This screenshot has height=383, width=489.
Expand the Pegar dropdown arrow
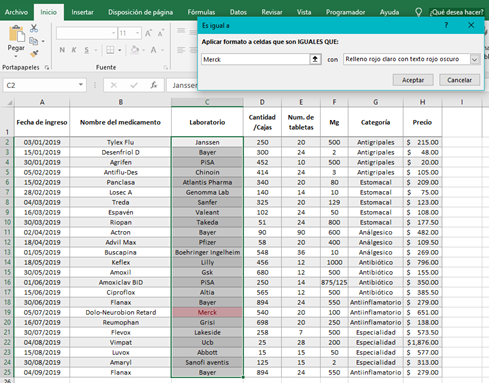tap(16, 57)
